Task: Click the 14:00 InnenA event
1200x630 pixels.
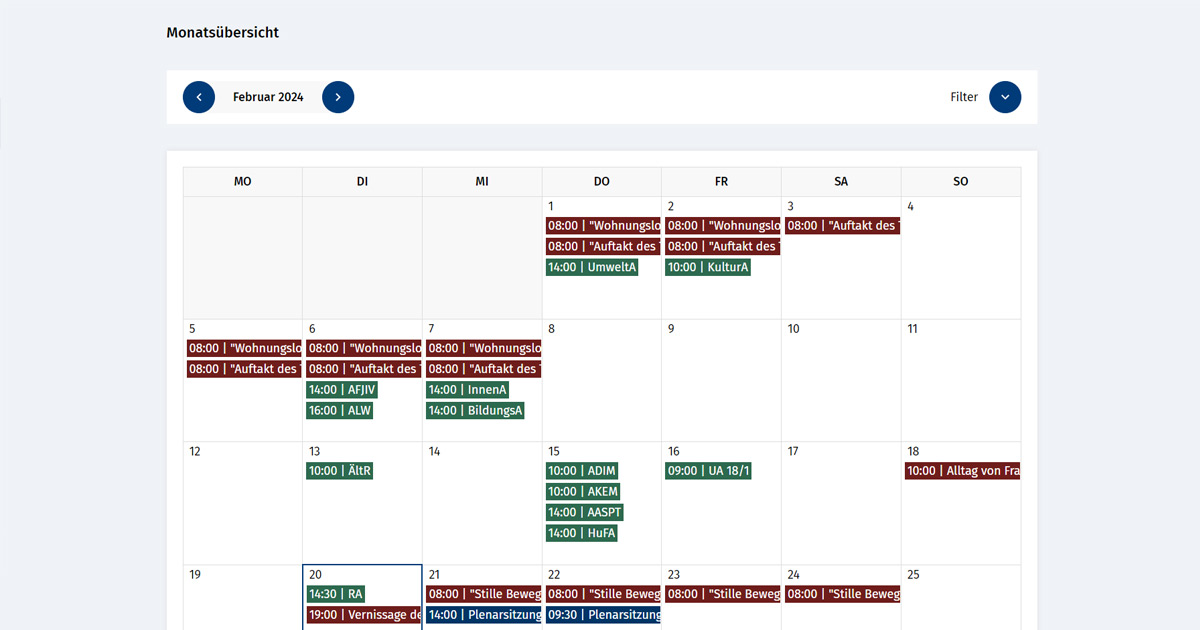Action: (x=467, y=390)
